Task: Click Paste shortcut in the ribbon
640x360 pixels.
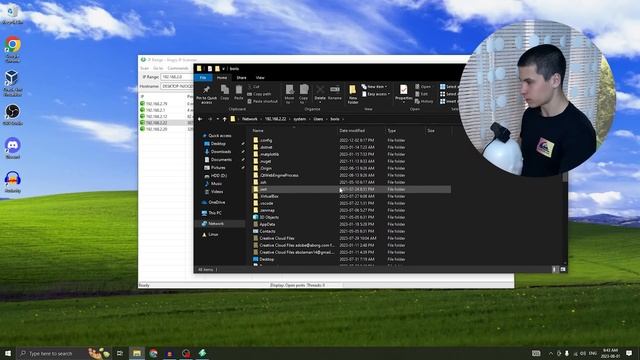Action: tap(262, 101)
